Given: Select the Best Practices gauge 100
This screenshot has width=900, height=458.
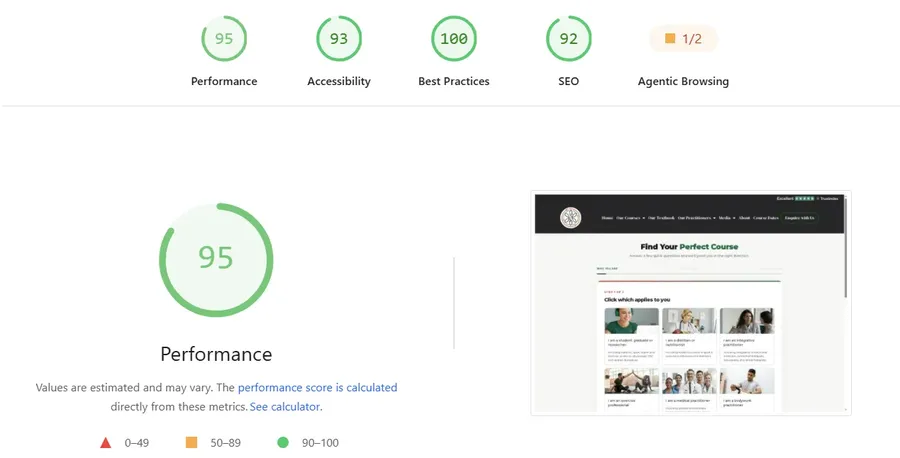Looking at the screenshot, I should tap(453, 38).
